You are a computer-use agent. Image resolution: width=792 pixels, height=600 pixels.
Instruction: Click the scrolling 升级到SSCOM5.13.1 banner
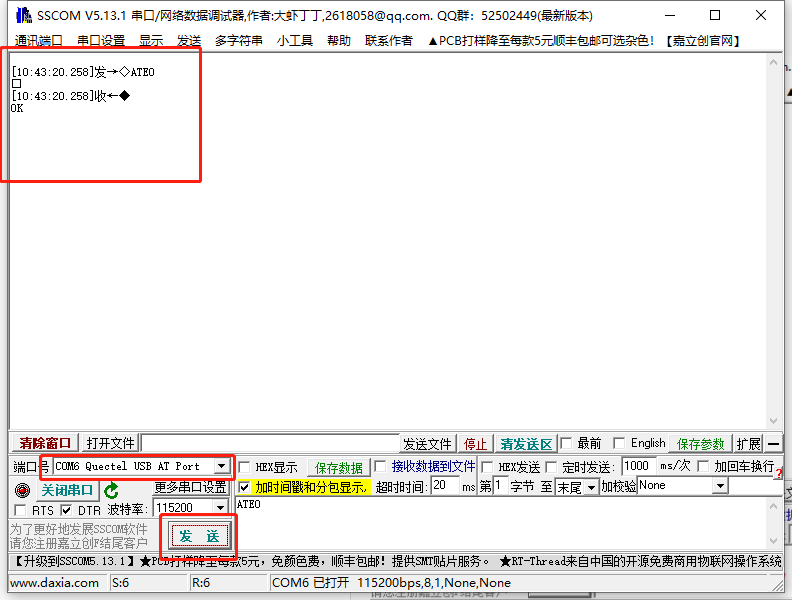[x=397, y=561]
